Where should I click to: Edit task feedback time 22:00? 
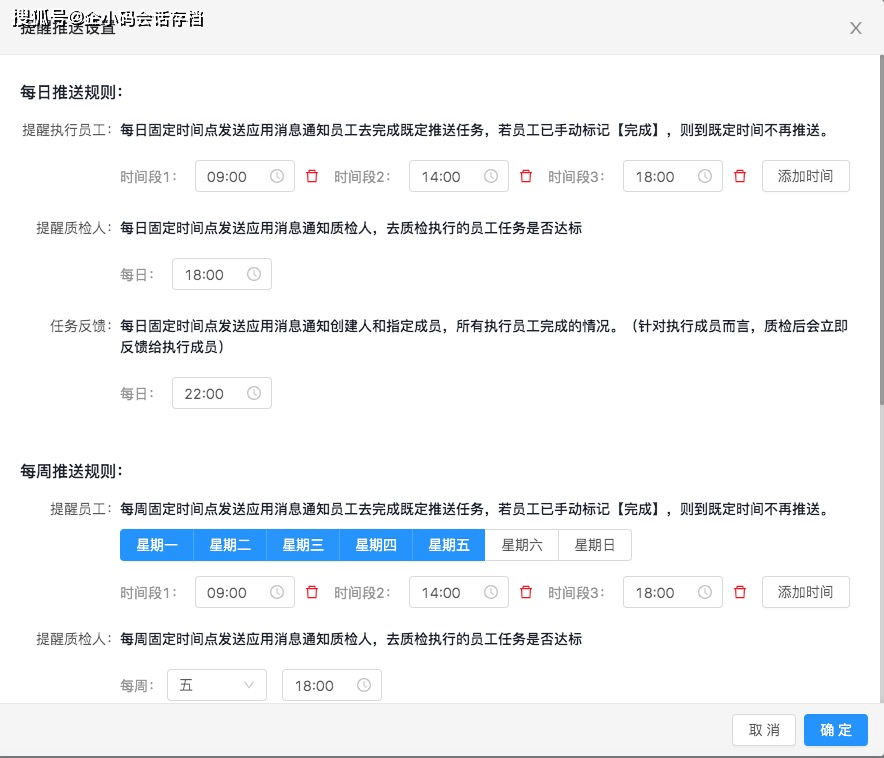pyautogui.click(x=222, y=393)
